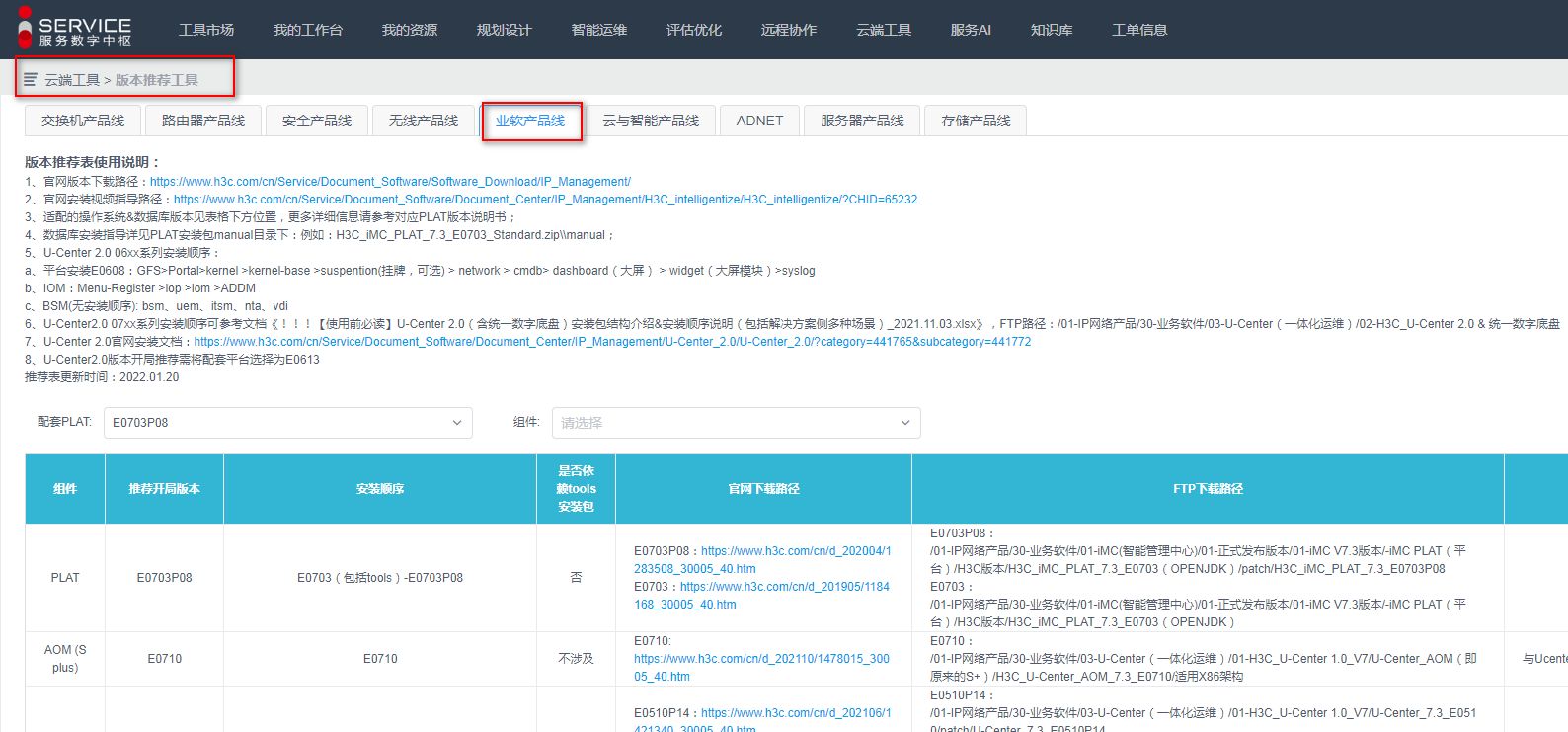
Task: Open 工具市场 in the top navigation
Action: coord(206,30)
